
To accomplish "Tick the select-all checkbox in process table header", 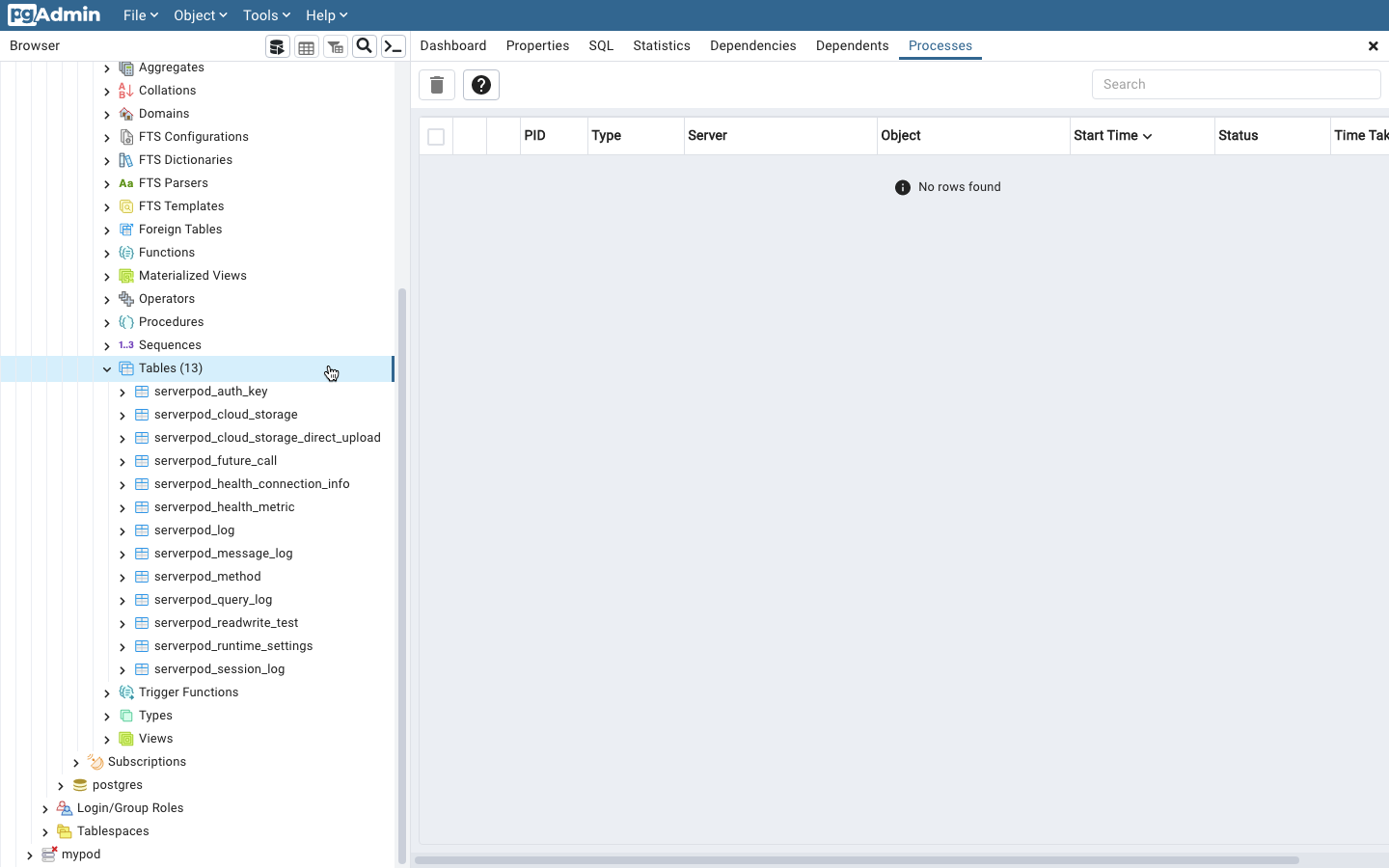I will coord(436,137).
